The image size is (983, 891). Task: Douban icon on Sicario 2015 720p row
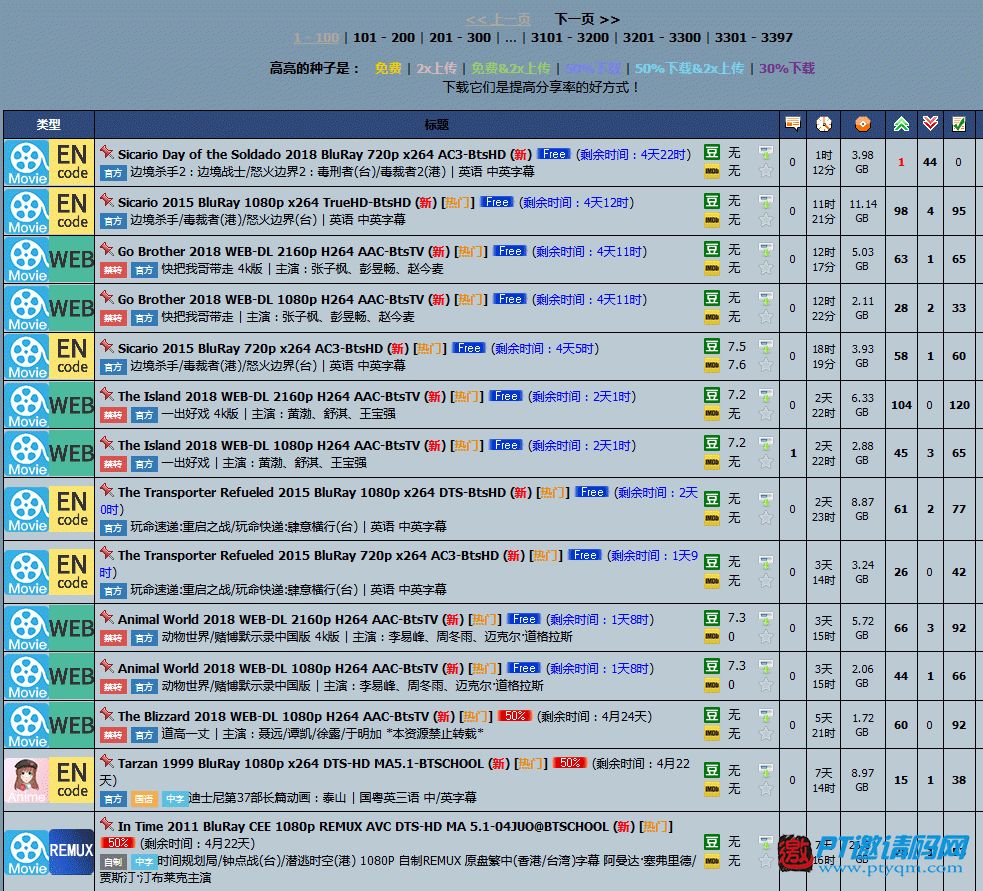pyautogui.click(x=712, y=346)
